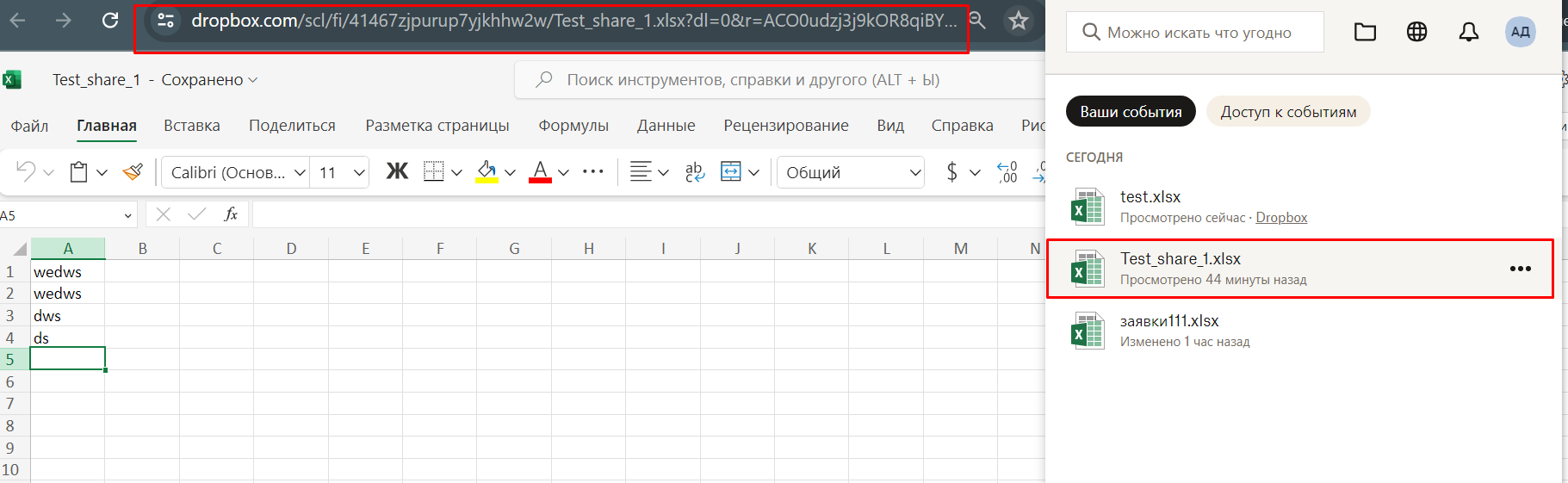Apply cell borders icon
Viewport: 1568px width, 483px height.
click(434, 171)
